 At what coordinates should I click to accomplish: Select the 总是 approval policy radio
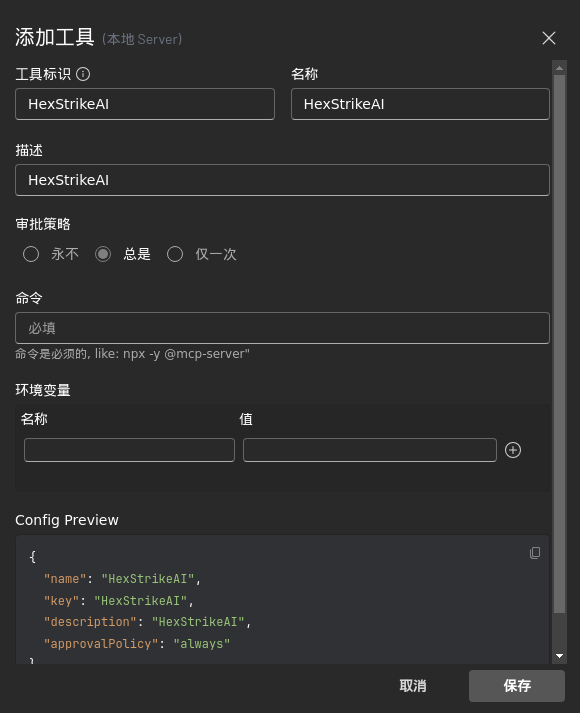tap(103, 254)
